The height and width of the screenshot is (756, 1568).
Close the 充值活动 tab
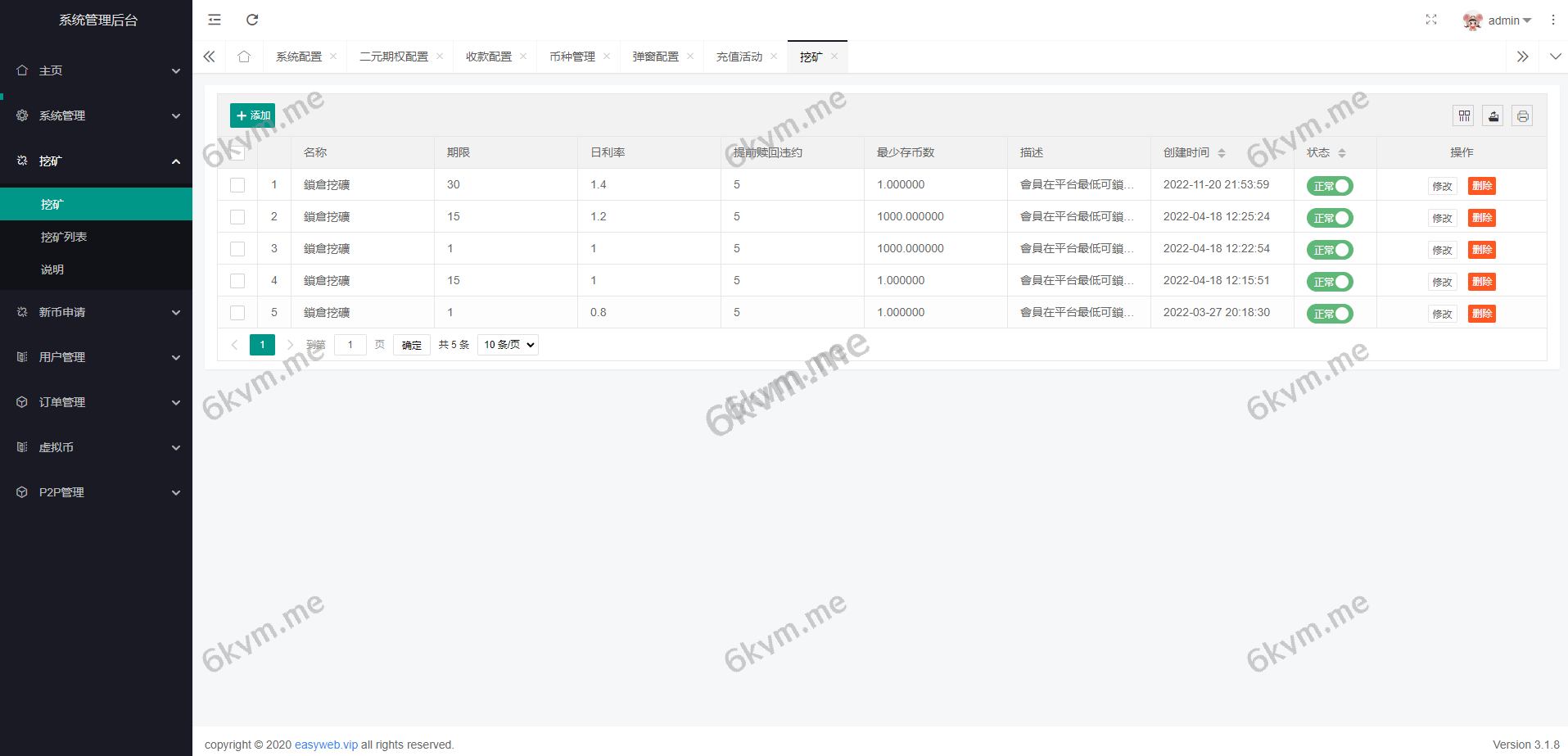pyautogui.click(x=773, y=56)
